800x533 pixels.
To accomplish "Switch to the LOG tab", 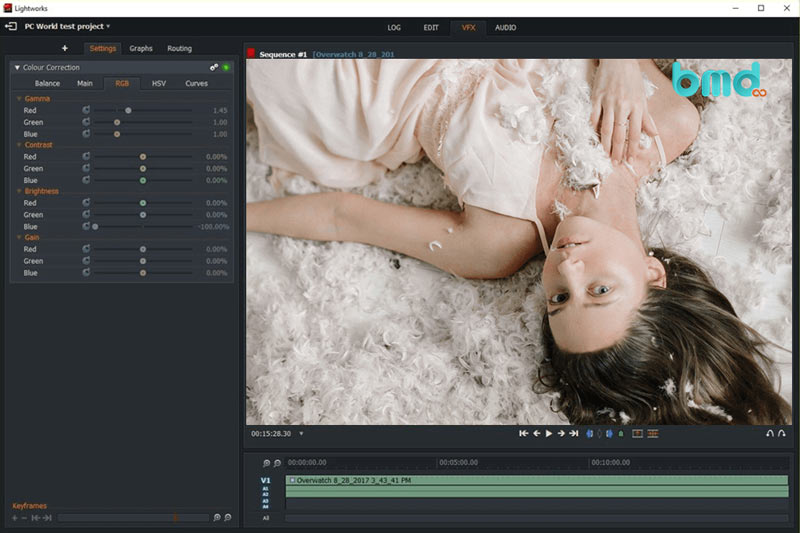I will pyautogui.click(x=394, y=28).
